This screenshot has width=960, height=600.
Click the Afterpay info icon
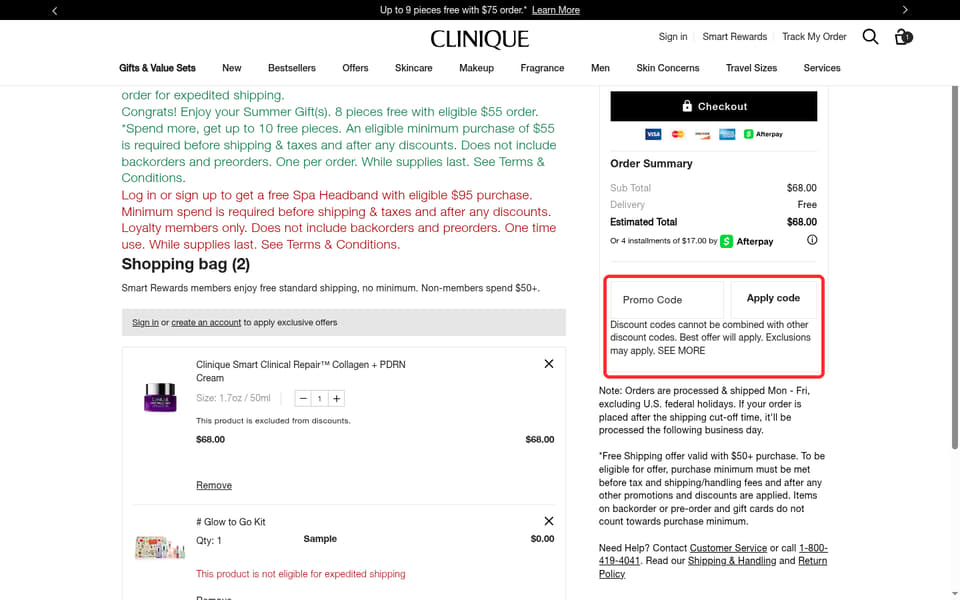click(812, 240)
